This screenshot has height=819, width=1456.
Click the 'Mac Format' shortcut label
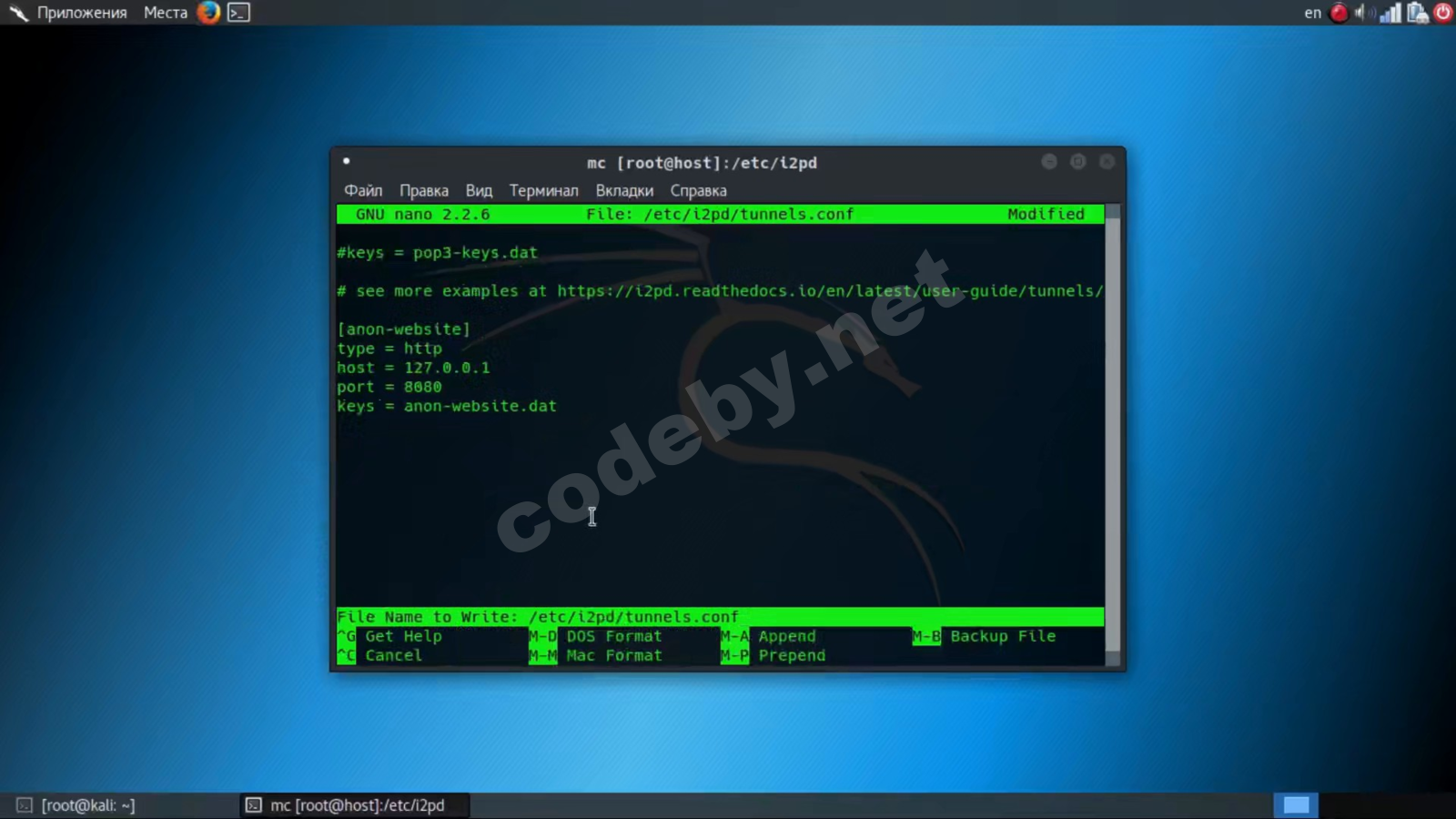coord(614,655)
